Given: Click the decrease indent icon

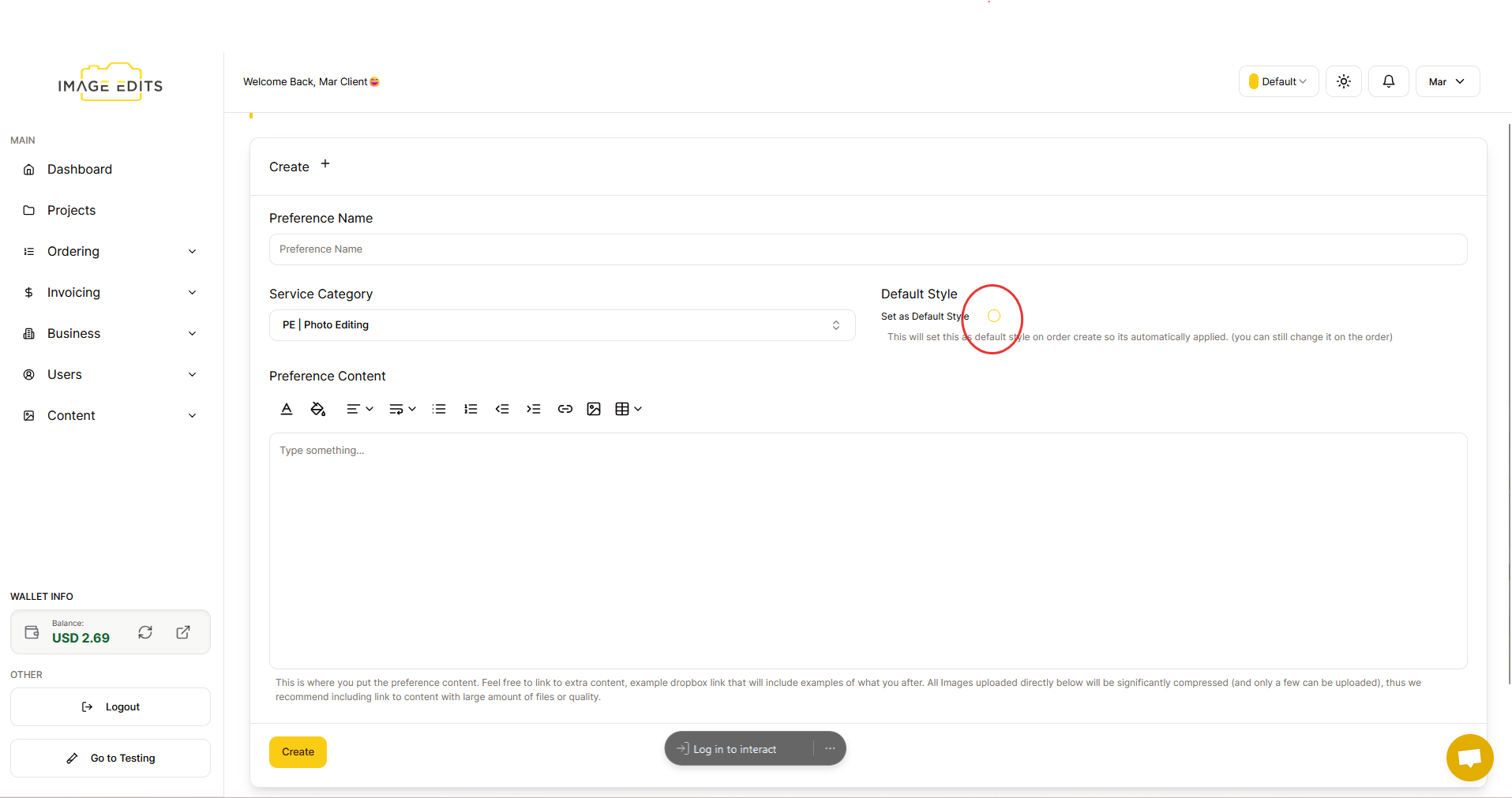Looking at the screenshot, I should pyautogui.click(x=502, y=409).
